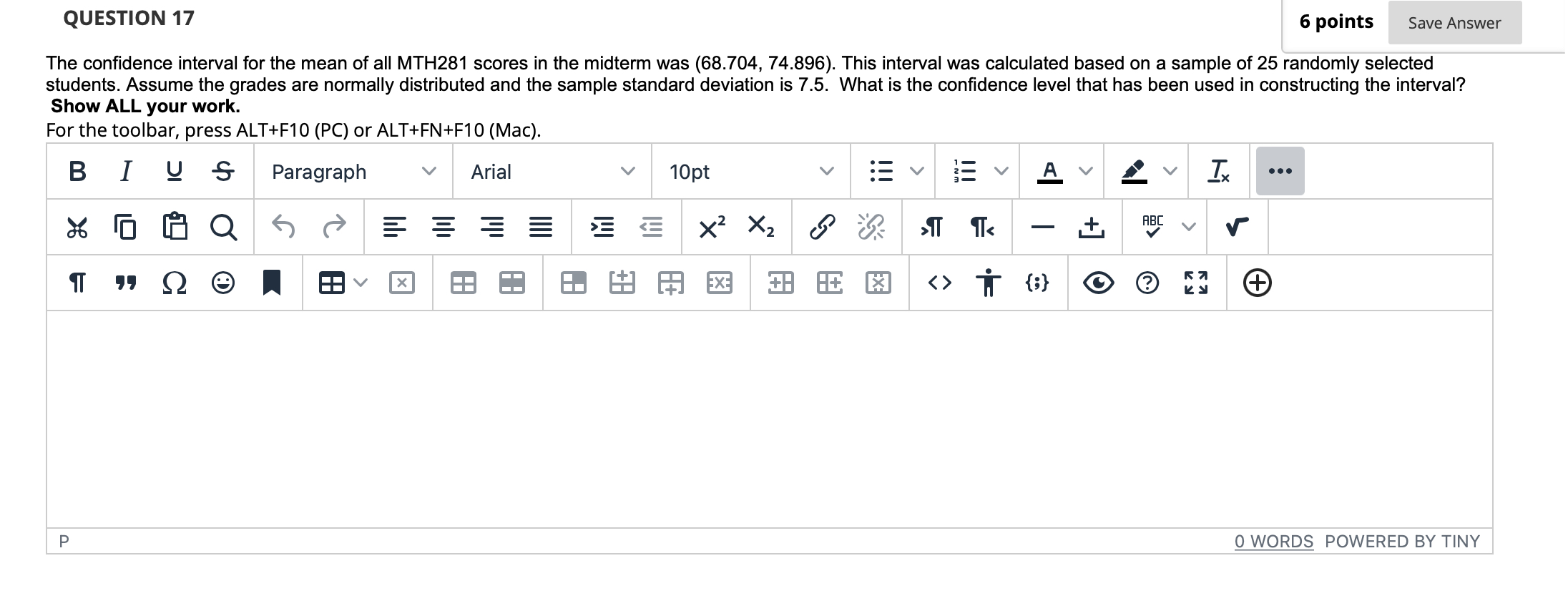Open table properties

coord(464,283)
